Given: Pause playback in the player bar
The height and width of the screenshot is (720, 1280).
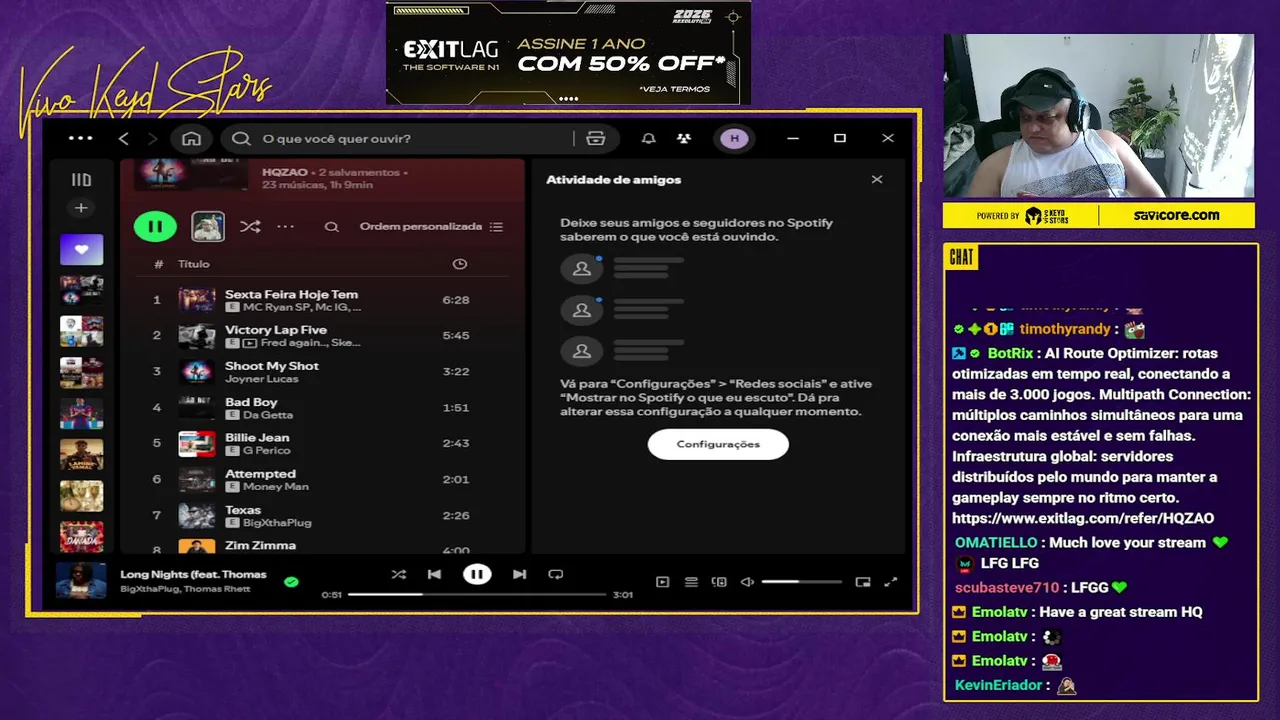Looking at the screenshot, I should click(x=477, y=574).
